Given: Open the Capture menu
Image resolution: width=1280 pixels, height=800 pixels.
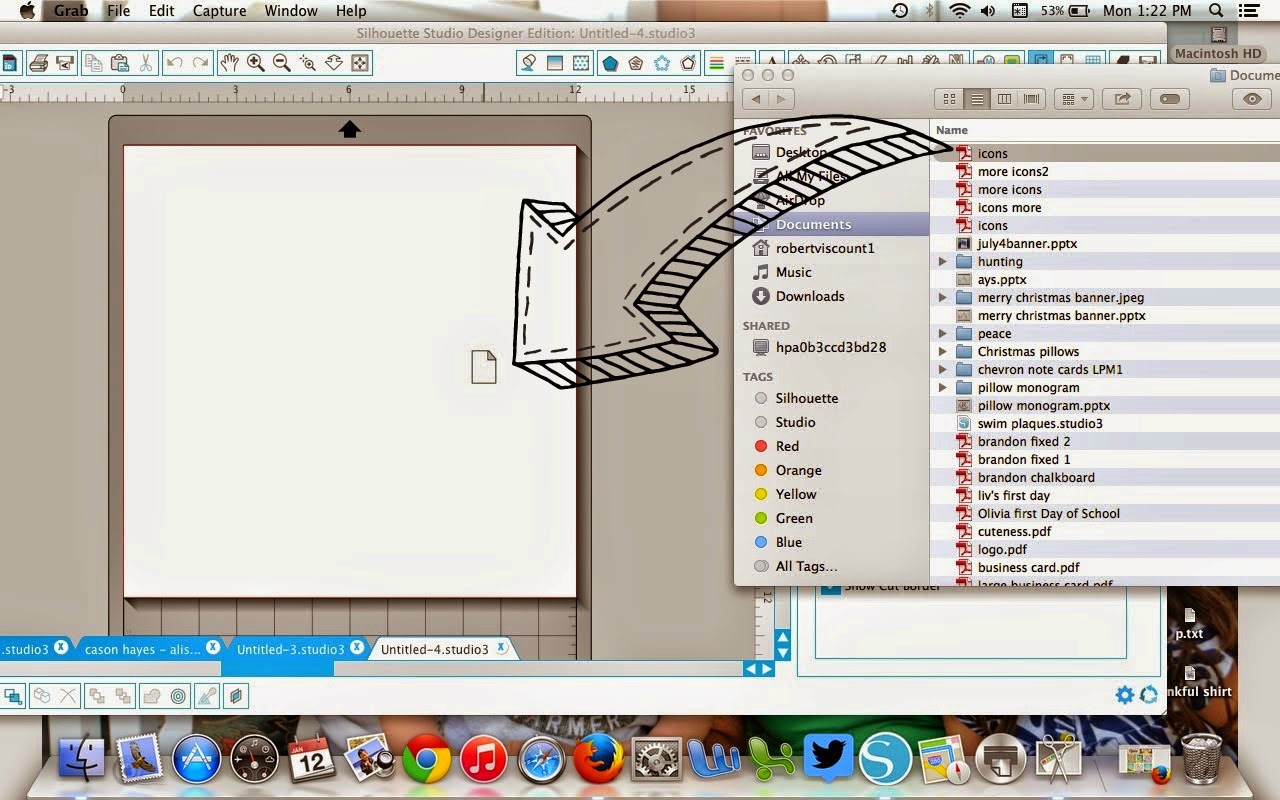Looking at the screenshot, I should point(219,11).
